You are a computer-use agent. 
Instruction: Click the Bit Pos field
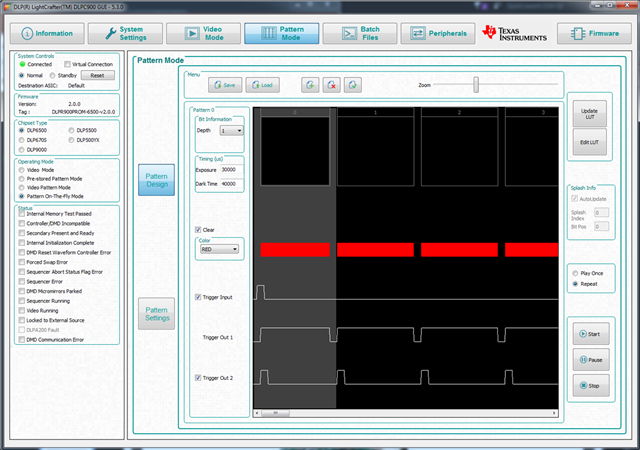click(601, 226)
